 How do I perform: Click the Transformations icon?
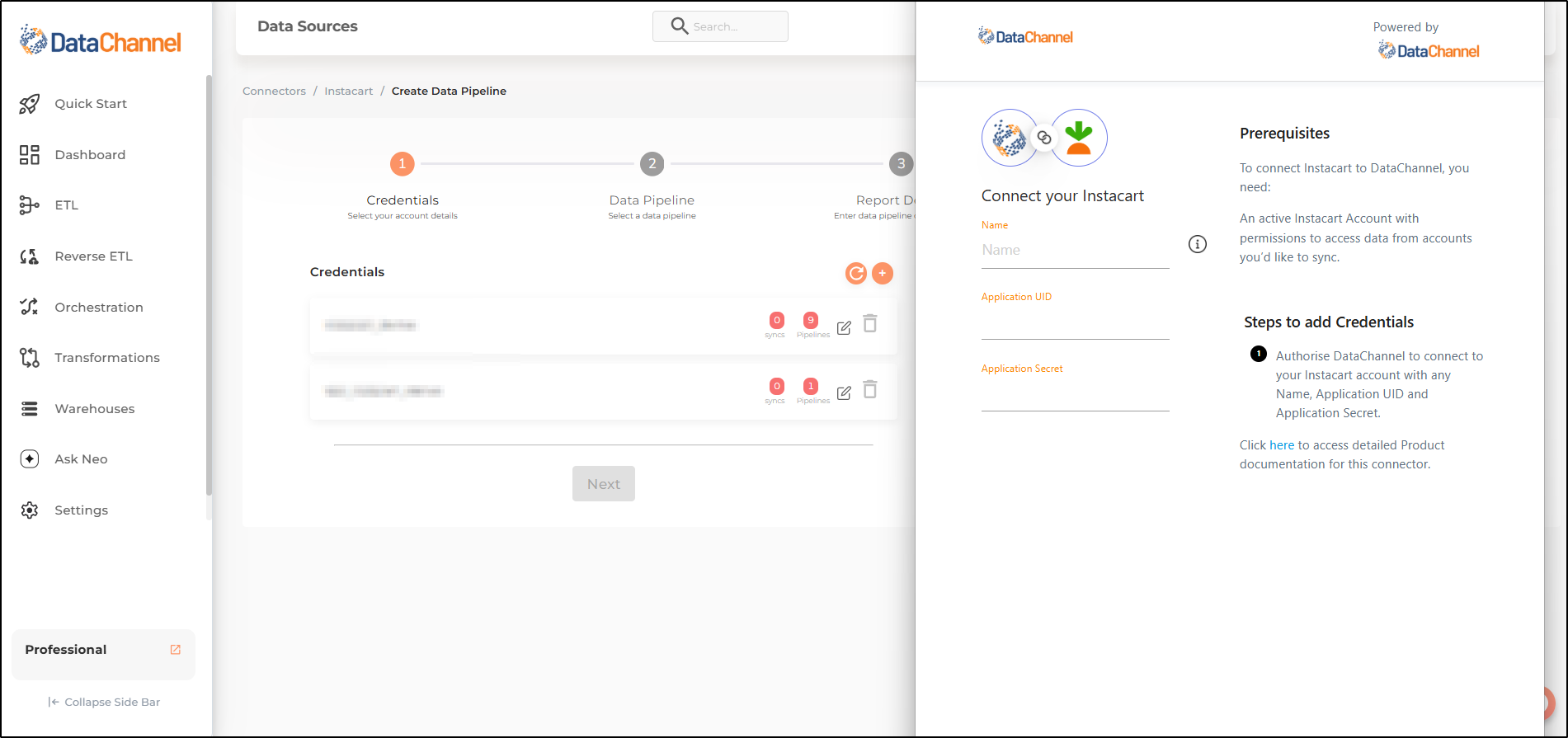30,358
